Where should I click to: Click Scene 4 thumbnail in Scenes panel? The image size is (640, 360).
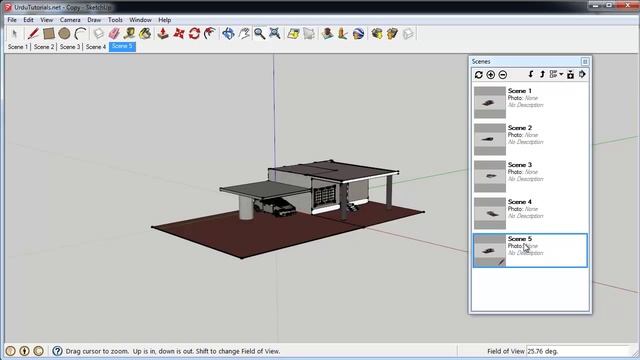(490, 213)
